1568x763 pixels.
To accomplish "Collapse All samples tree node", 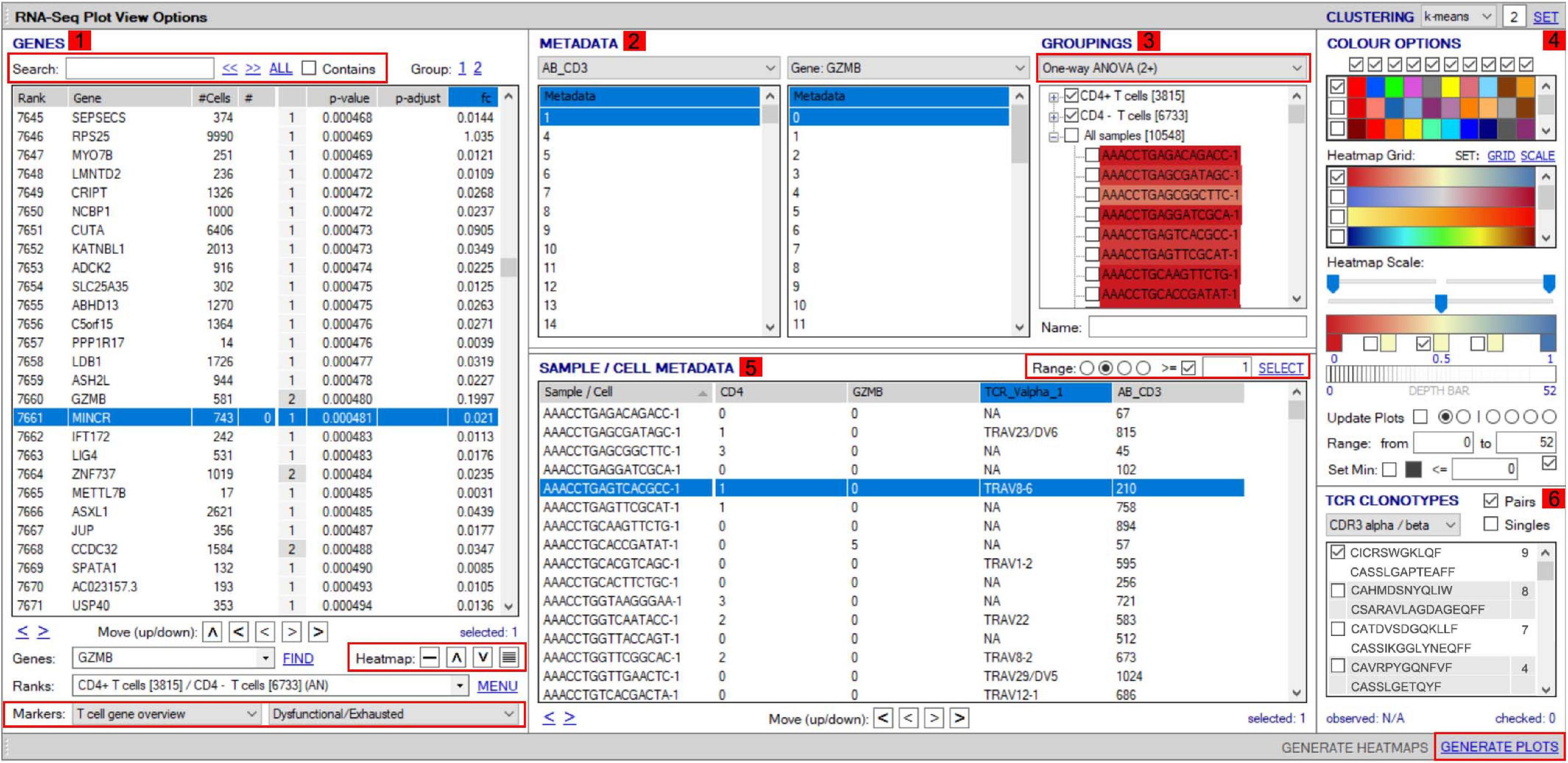I will 1053,137.
